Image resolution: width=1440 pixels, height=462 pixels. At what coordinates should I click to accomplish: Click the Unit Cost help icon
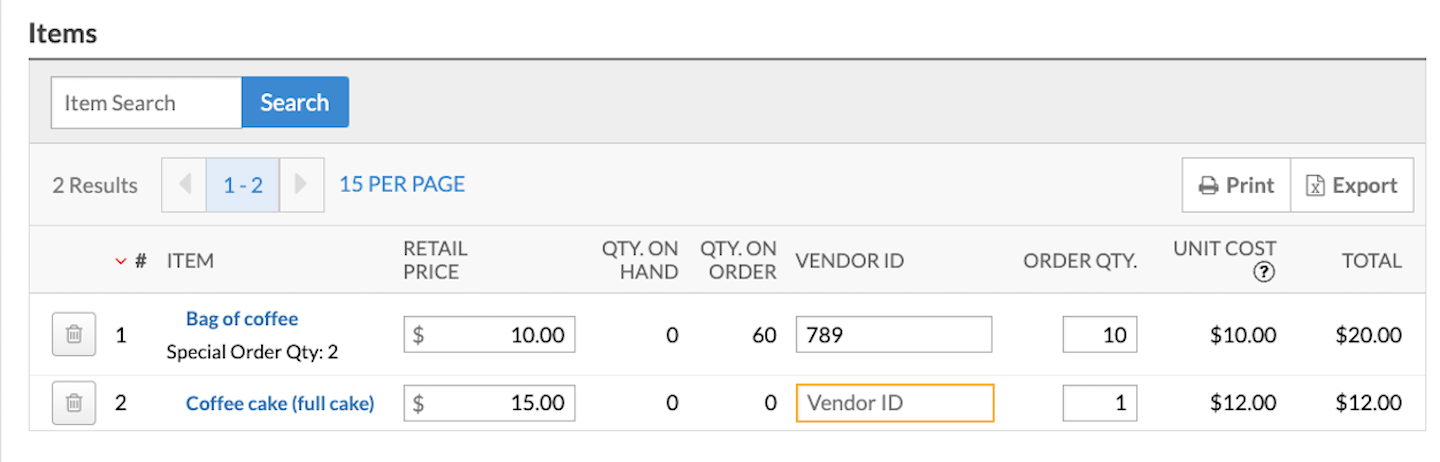click(x=1263, y=273)
